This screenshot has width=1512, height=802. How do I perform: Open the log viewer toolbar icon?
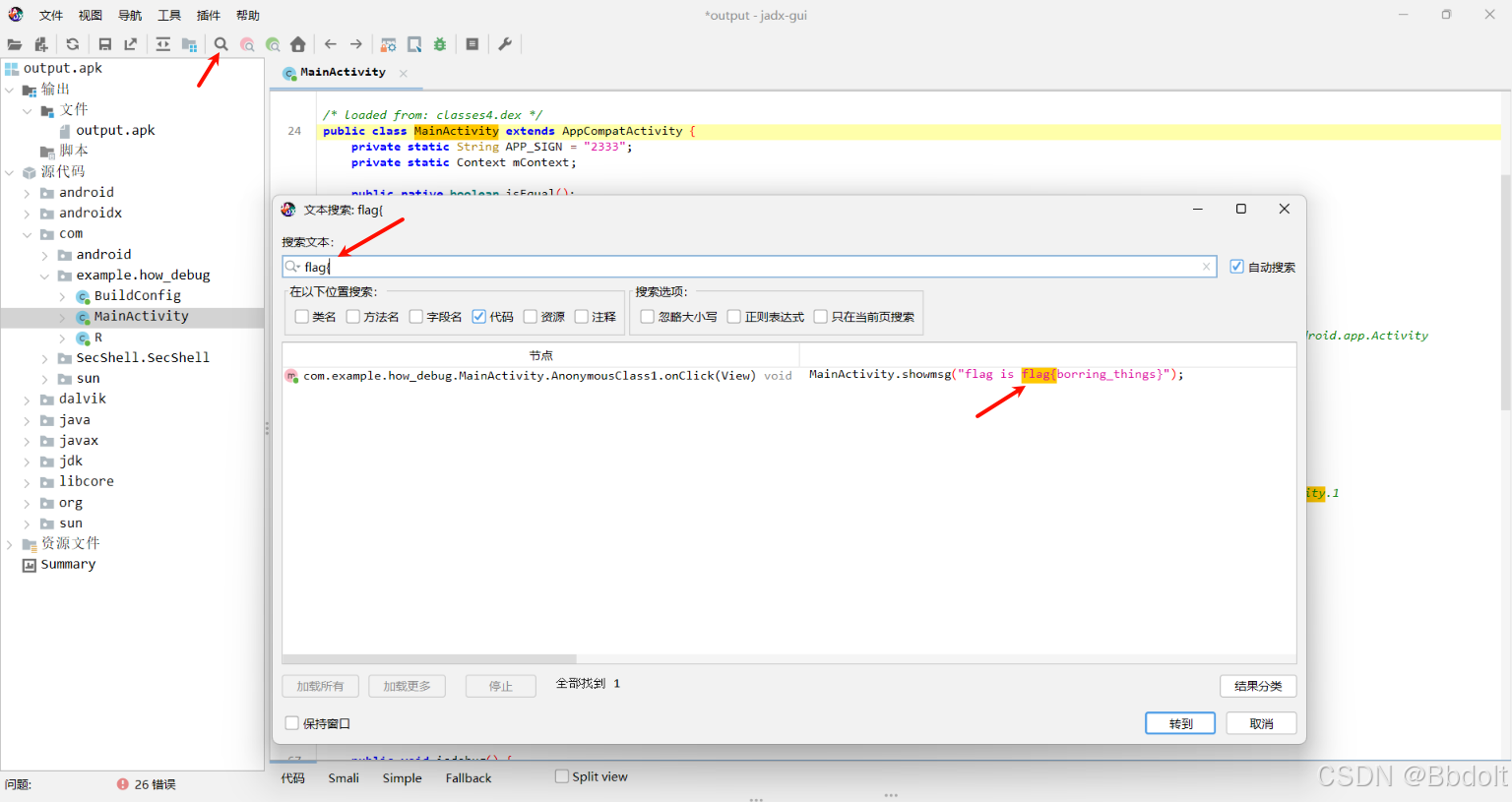(472, 44)
